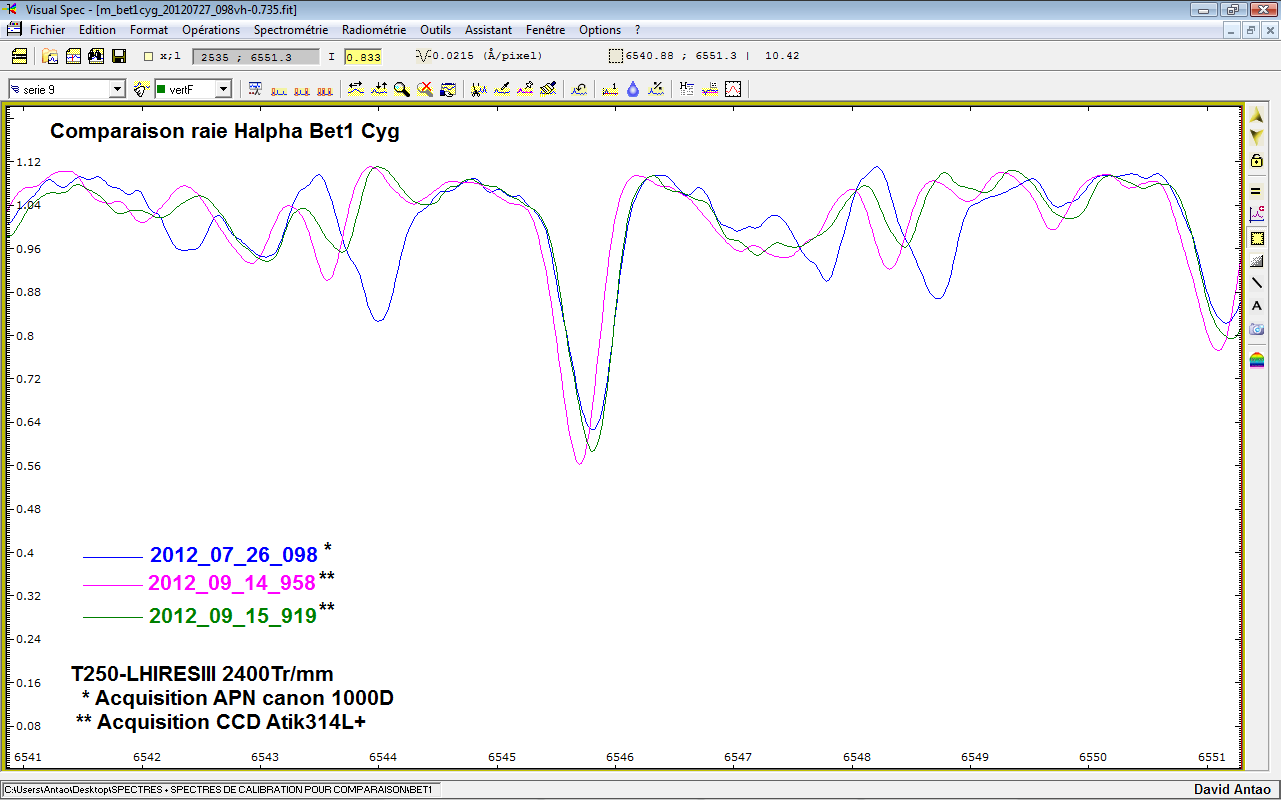Image resolution: width=1284 pixels, height=804 pixels.
Task: Toggle the padlock axis lock
Action: tap(1257, 161)
